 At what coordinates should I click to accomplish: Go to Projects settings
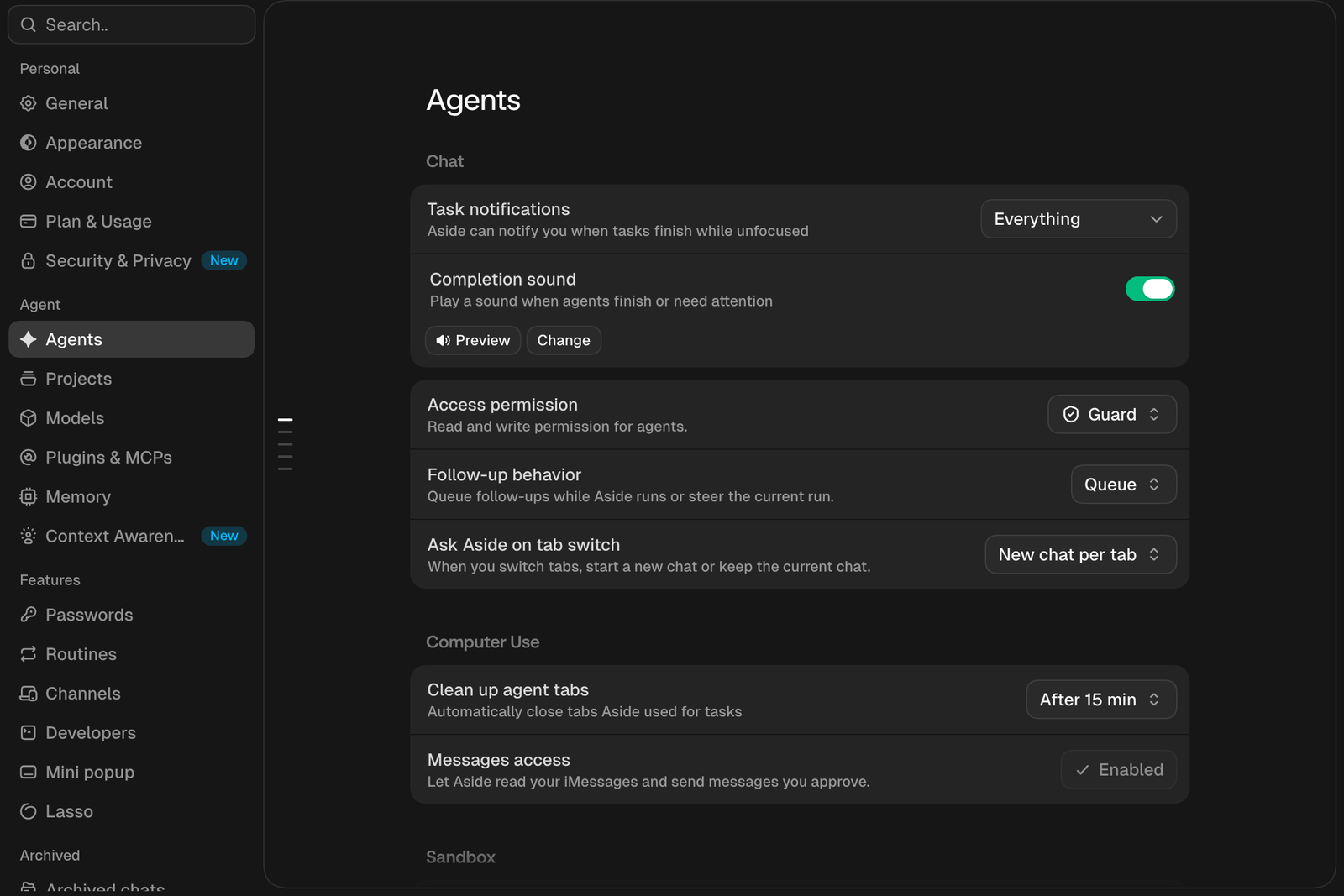(131, 379)
